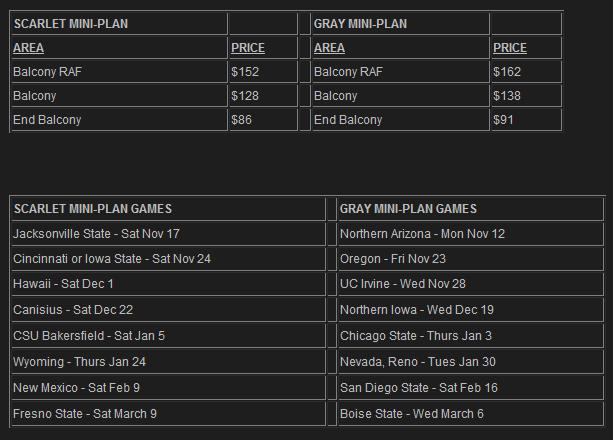The image size is (613, 440).
Task: Select the Nevada, Reno Tues Jan 30 game
Action: click(418, 362)
